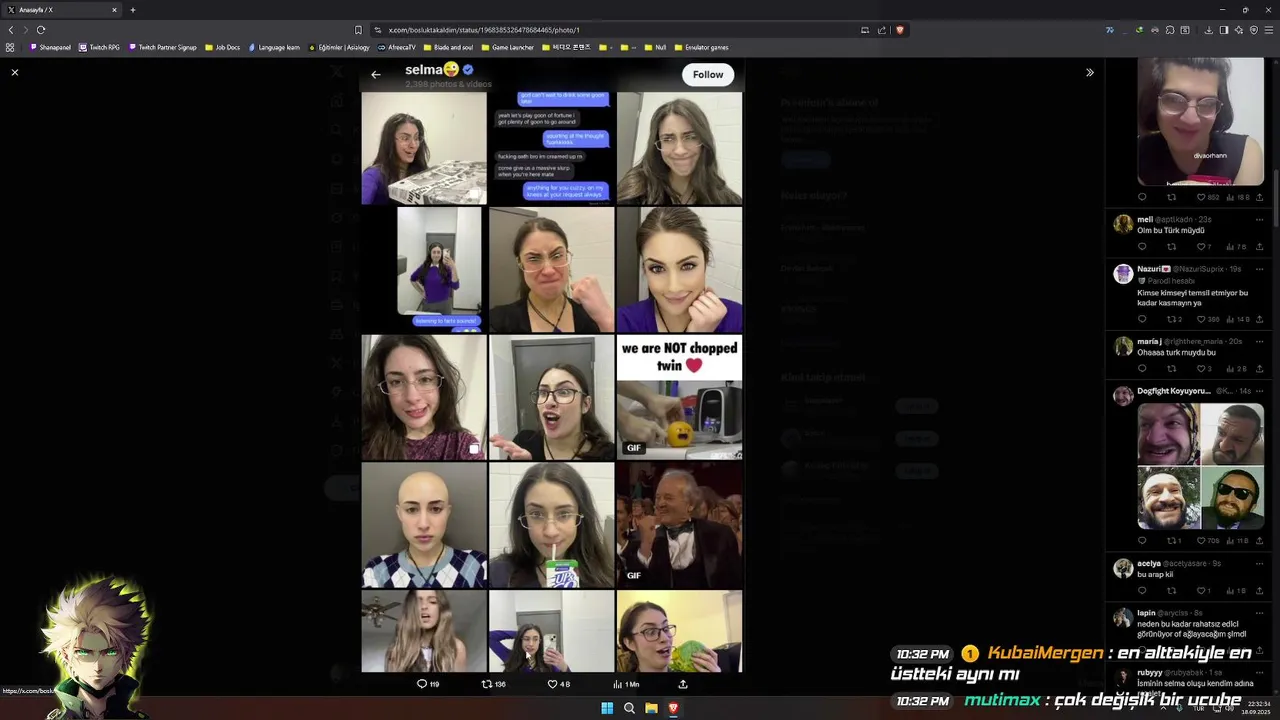This screenshot has height=720, width=1280.
Task: Go back using the arrow beside selma
Action: pyautogui.click(x=375, y=75)
